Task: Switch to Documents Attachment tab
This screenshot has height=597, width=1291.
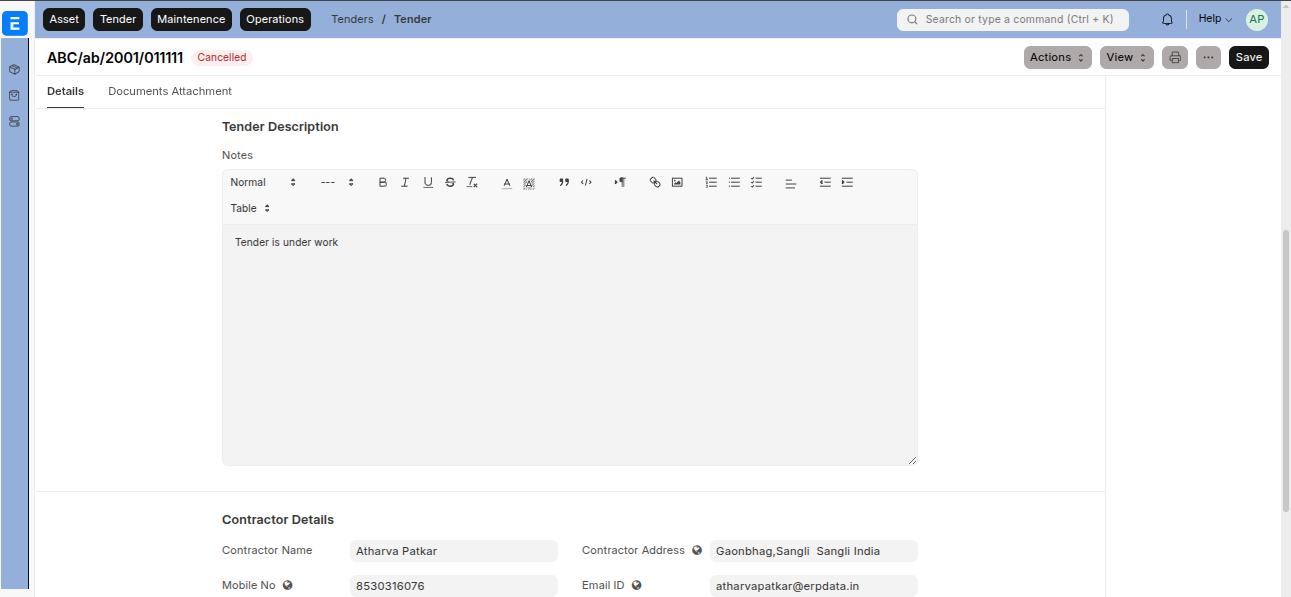Action: (170, 92)
